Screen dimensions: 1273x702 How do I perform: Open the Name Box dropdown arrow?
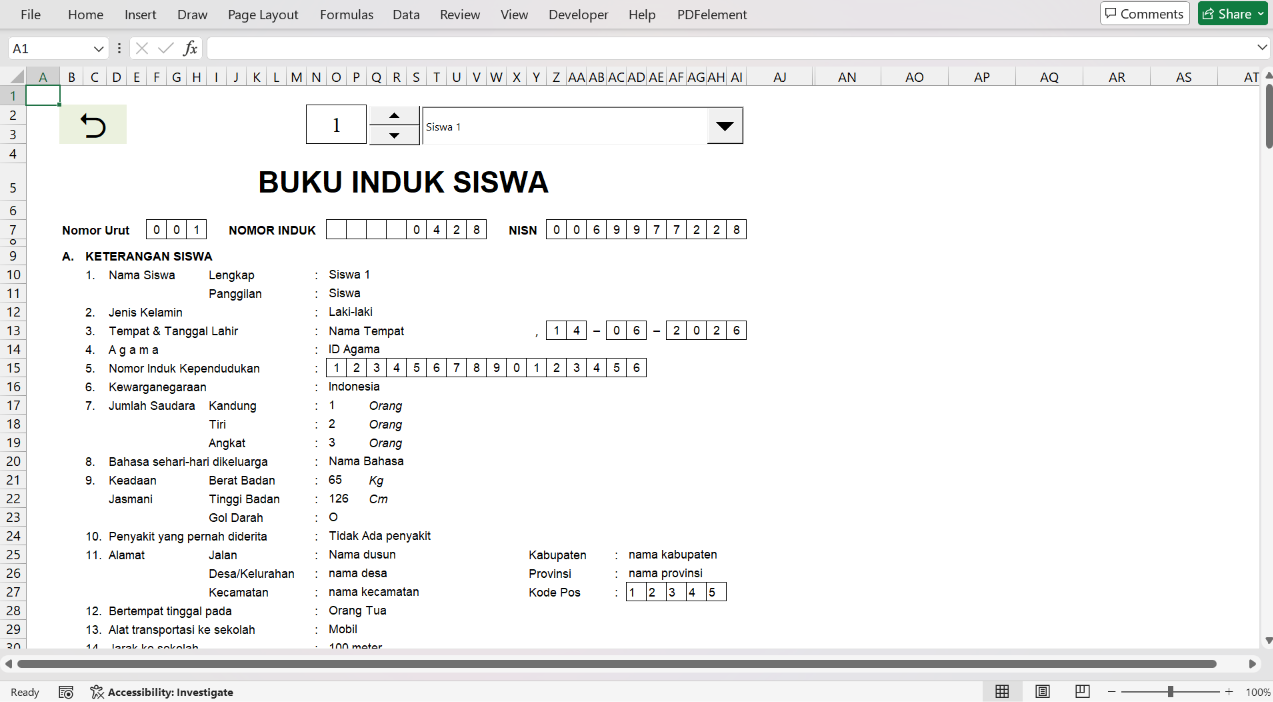click(98, 48)
